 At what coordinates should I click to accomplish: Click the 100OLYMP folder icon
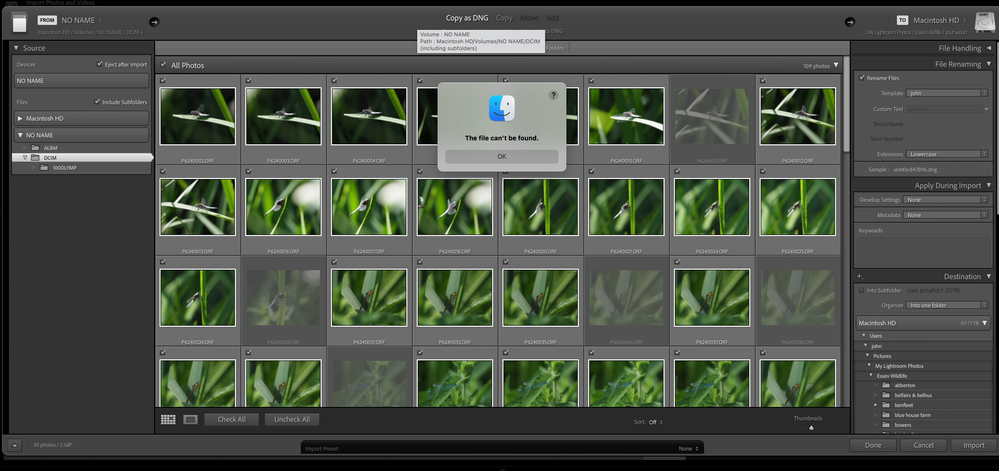click(44, 168)
